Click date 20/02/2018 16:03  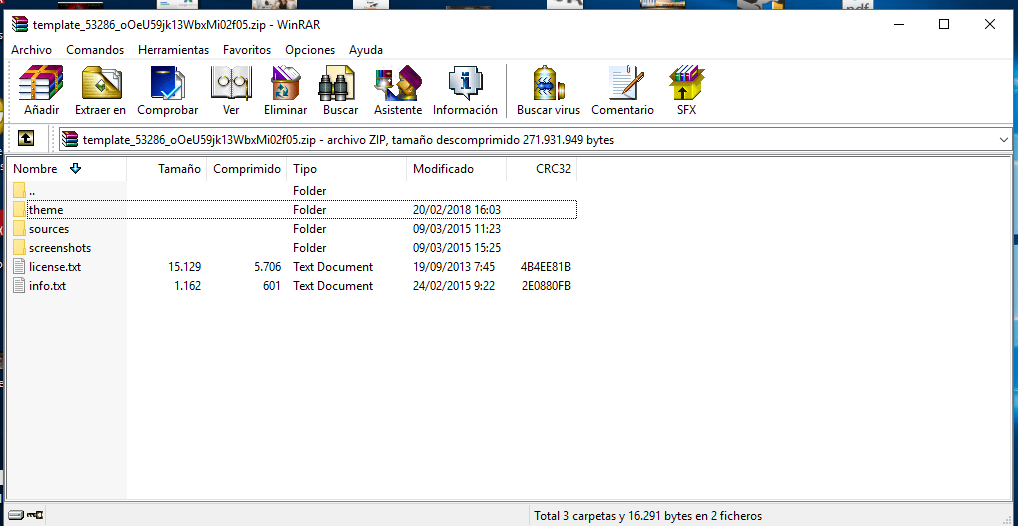[456, 210]
